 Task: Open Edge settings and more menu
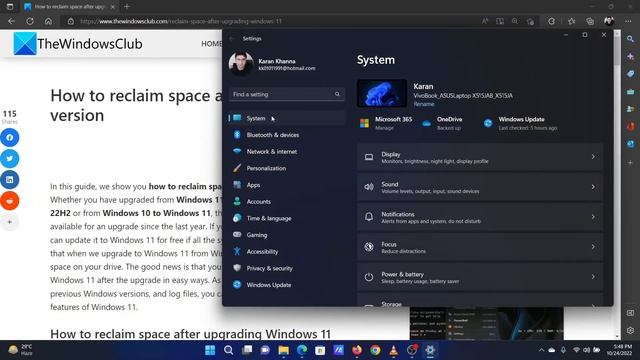click(x=628, y=21)
